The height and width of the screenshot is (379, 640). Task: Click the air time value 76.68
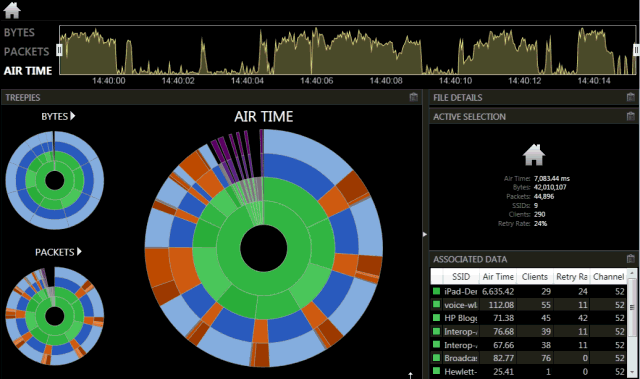click(x=504, y=331)
